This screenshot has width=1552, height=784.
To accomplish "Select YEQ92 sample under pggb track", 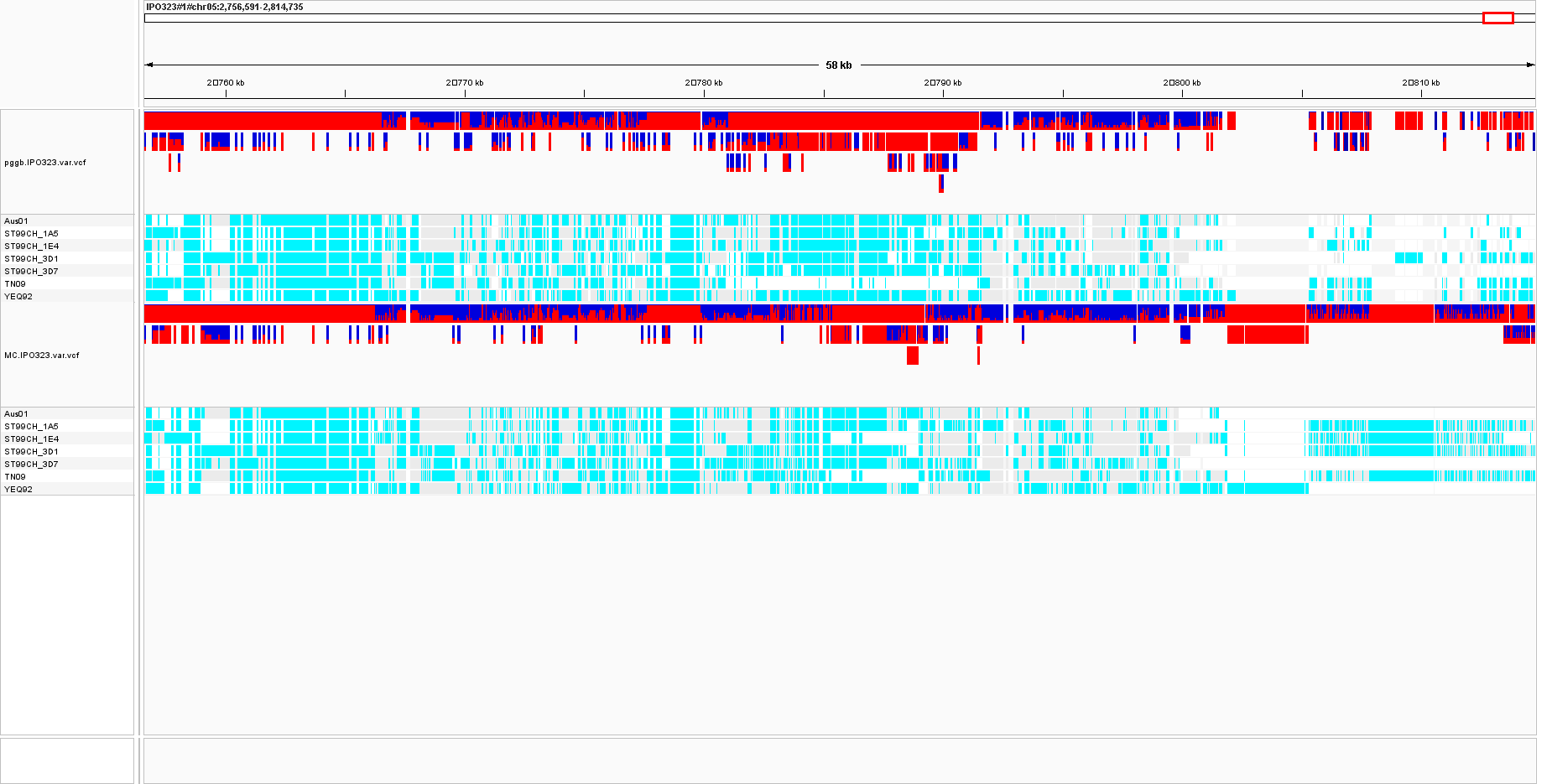I will point(18,297).
